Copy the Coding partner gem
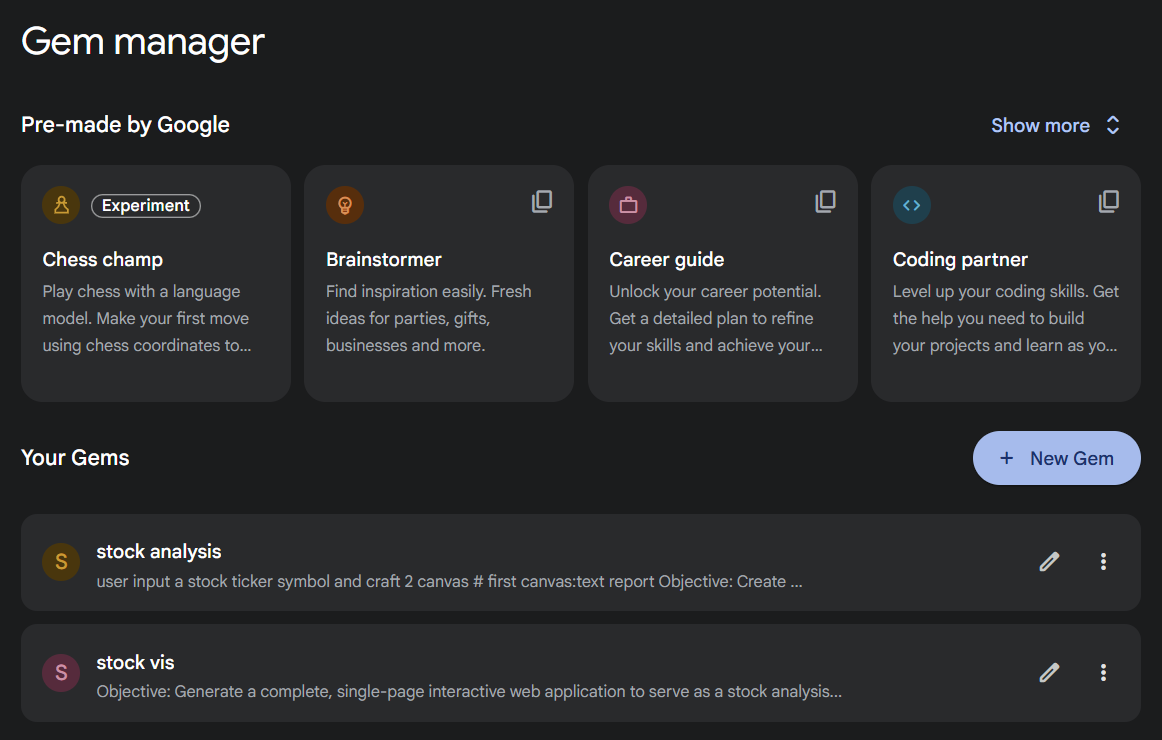Viewport: 1162px width, 740px height. click(x=1109, y=201)
